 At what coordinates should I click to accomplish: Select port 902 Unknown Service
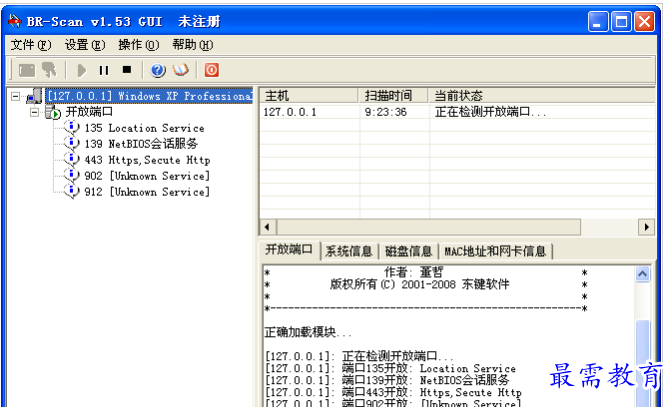[147, 176]
